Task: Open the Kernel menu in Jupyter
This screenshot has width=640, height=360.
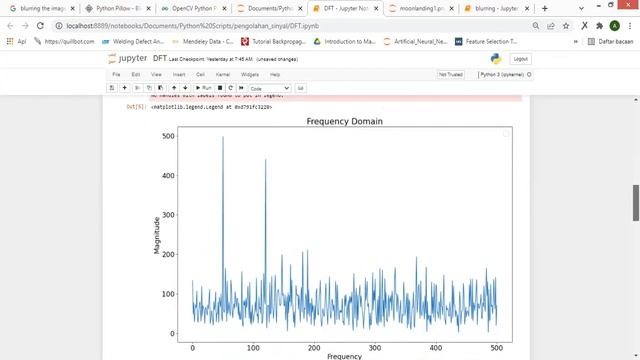Action: click(x=222, y=75)
